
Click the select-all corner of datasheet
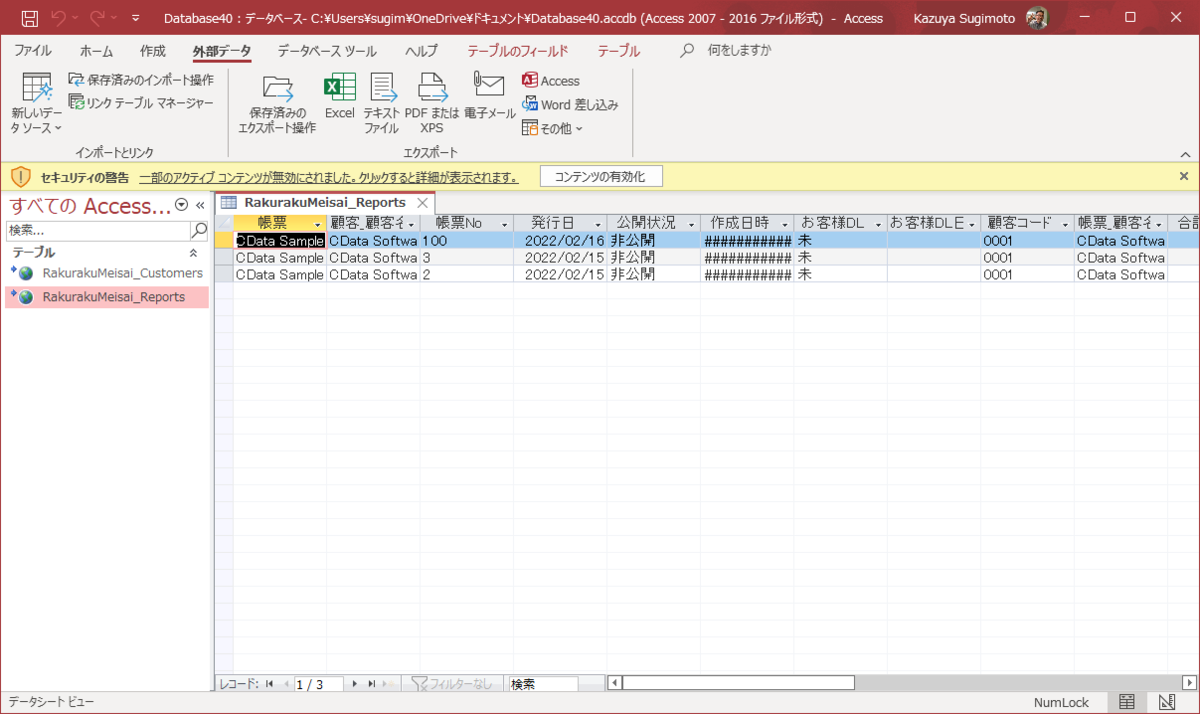pos(224,223)
